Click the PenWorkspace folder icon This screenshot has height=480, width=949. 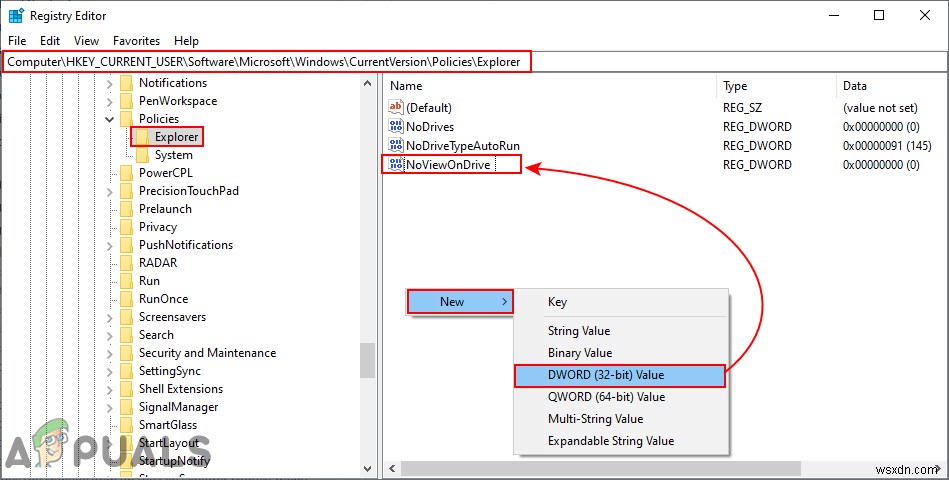[126, 101]
